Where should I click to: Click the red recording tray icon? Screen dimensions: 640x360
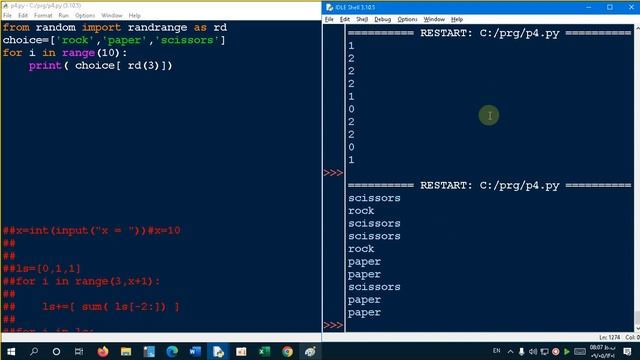coord(556,351)
